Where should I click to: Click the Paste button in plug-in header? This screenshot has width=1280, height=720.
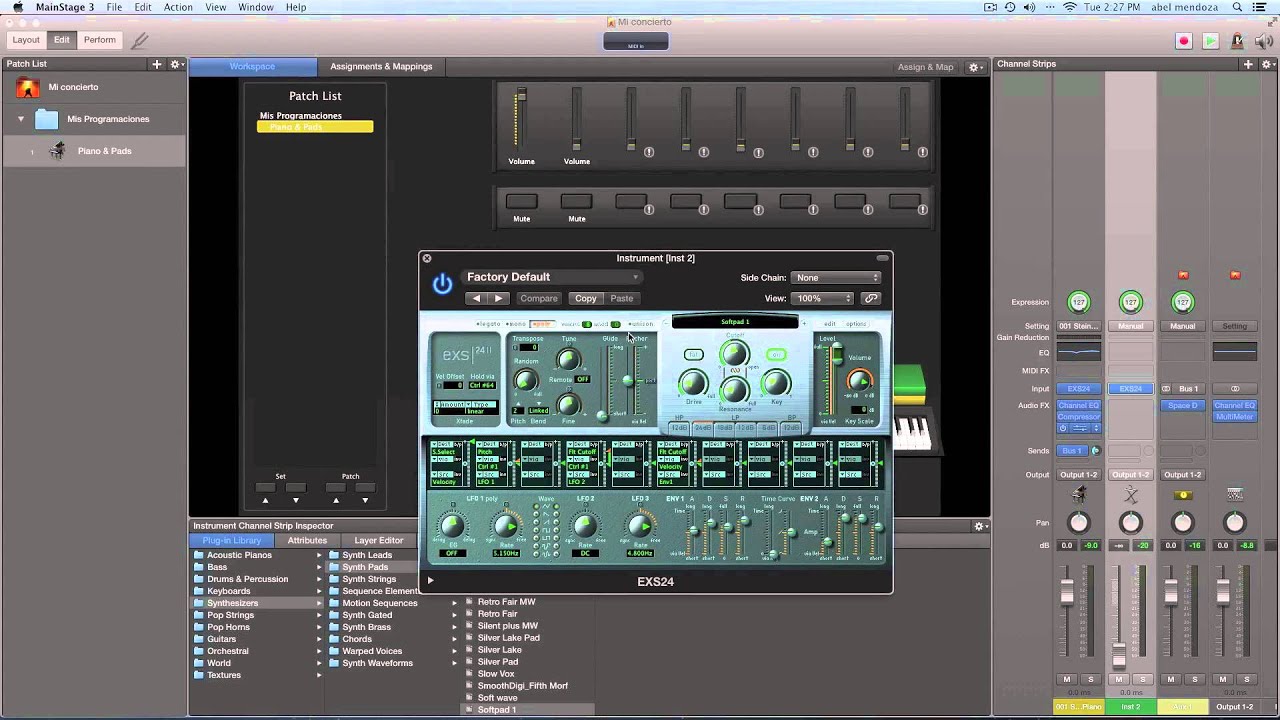622,298
